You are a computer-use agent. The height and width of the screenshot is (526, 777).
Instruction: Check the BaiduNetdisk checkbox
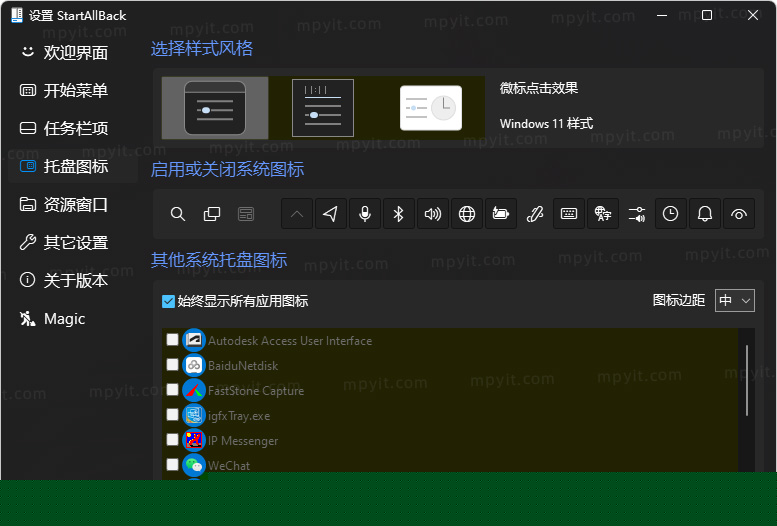click(172, 365)
